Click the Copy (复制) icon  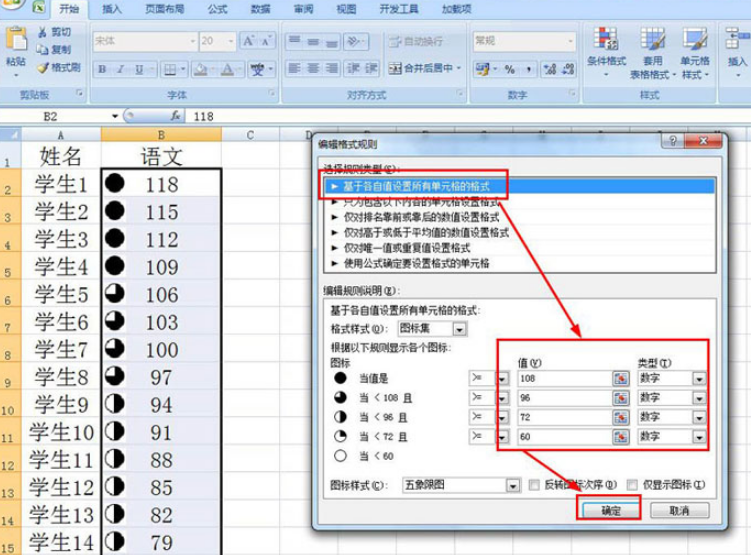pos(43,49)
